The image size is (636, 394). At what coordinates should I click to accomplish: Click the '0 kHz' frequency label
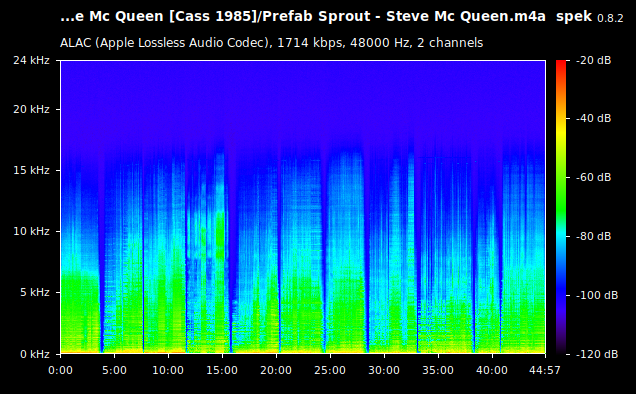pos(35,354)
